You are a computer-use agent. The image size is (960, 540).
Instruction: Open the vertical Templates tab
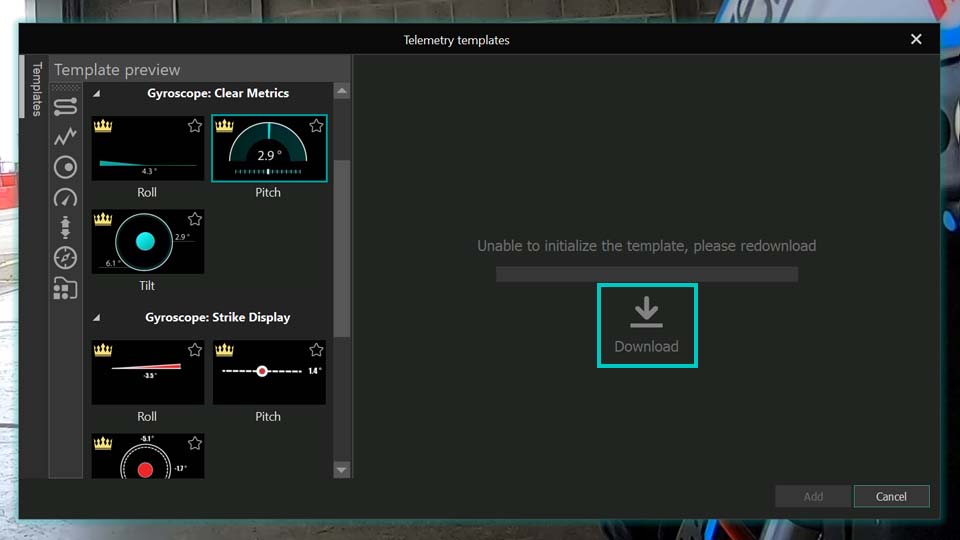click(37, 90)
